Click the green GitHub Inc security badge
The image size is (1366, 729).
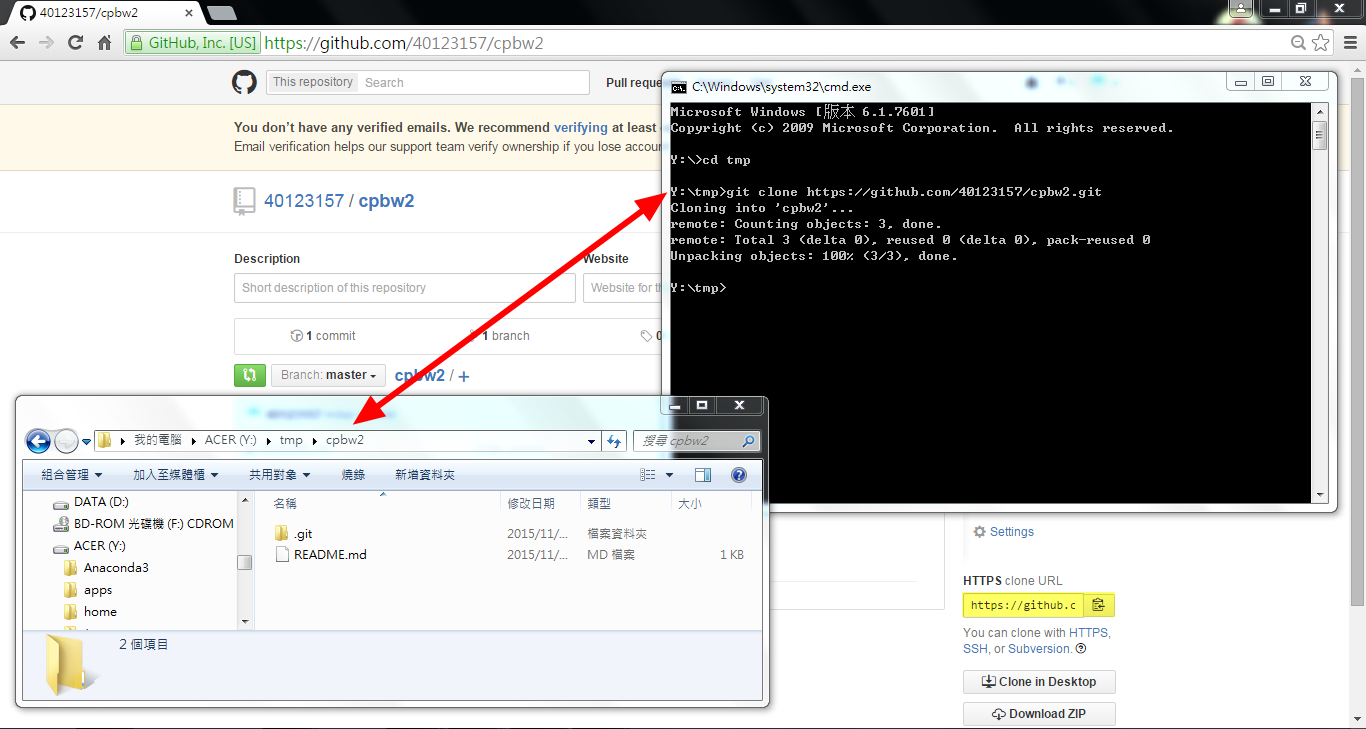[x=192, y=43]
